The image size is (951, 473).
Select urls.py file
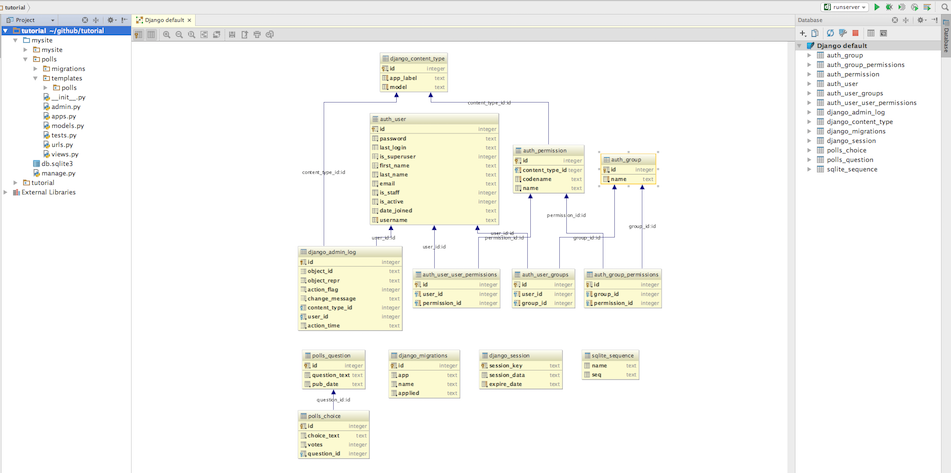click(x=62, y=144)
